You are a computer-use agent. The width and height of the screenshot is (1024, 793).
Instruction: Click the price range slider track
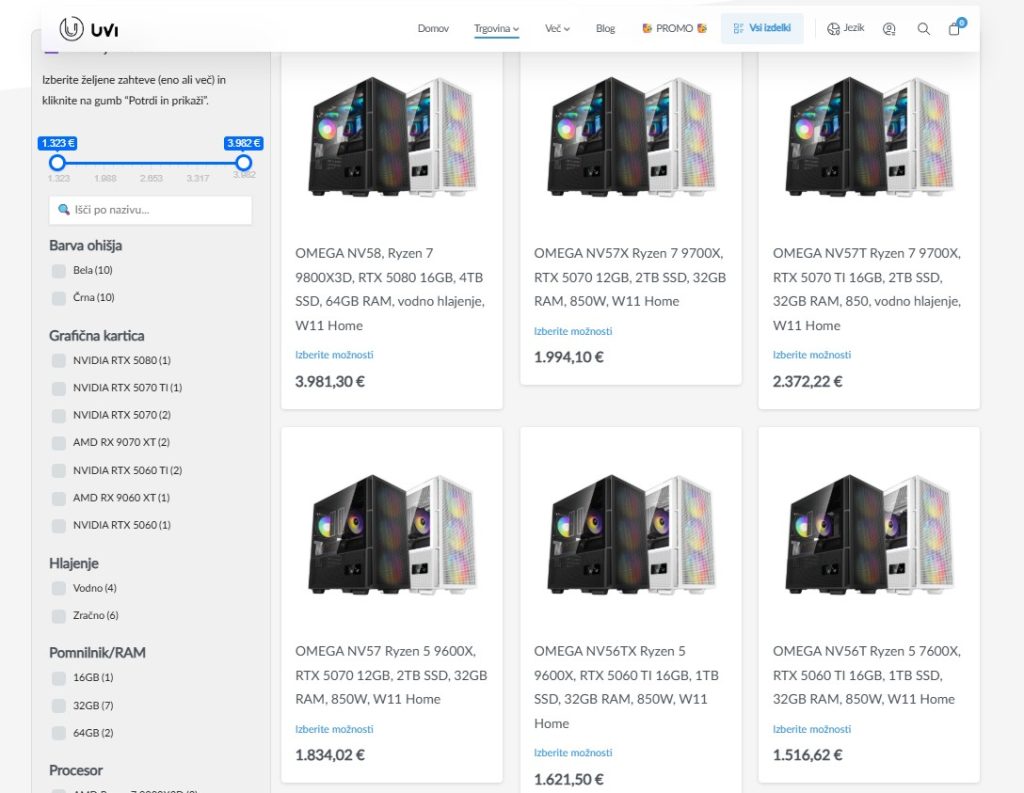(150, 163)
